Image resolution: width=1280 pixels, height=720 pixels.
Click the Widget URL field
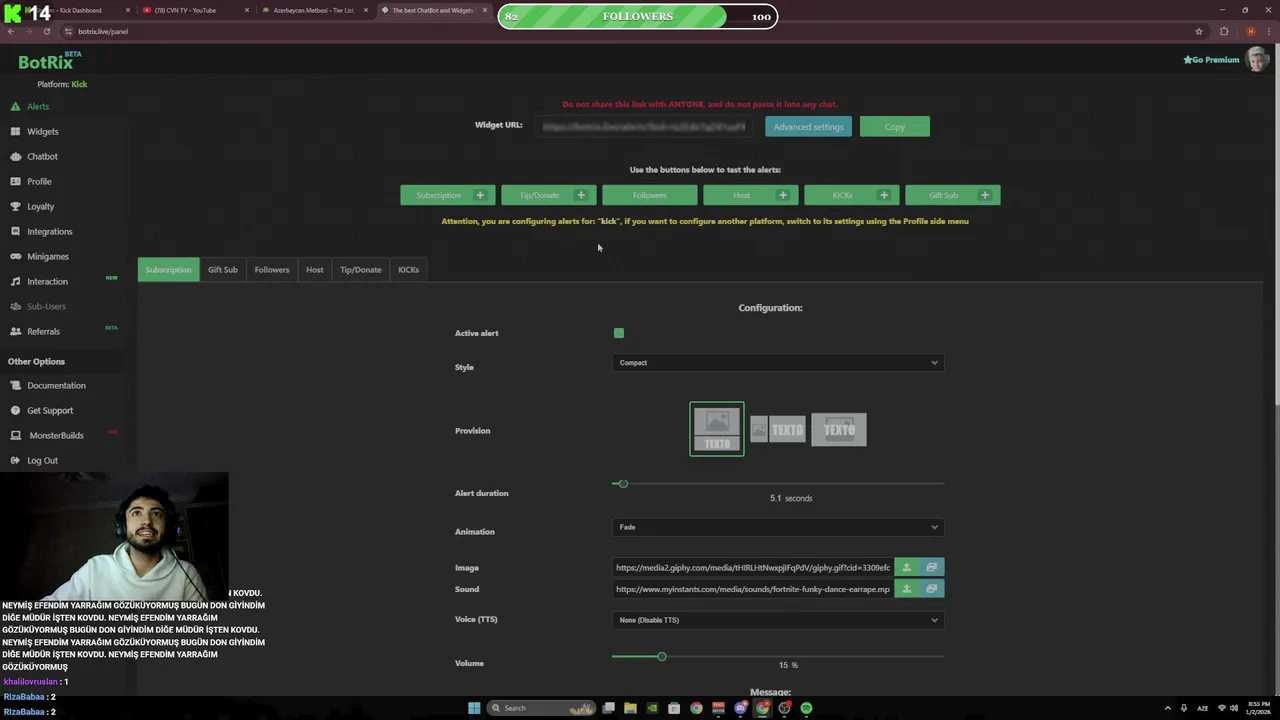(x=645, y=127)
